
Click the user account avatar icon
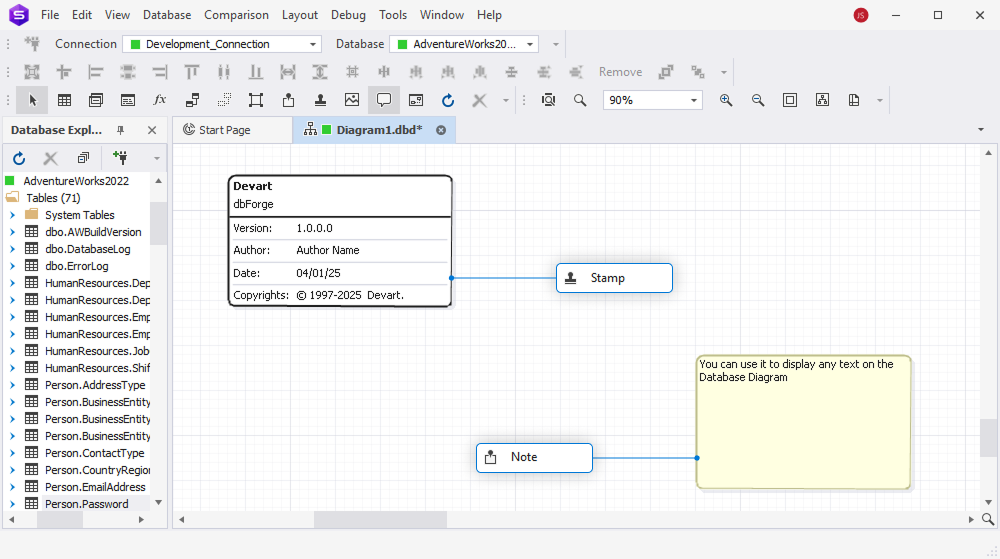click(861, 15)
